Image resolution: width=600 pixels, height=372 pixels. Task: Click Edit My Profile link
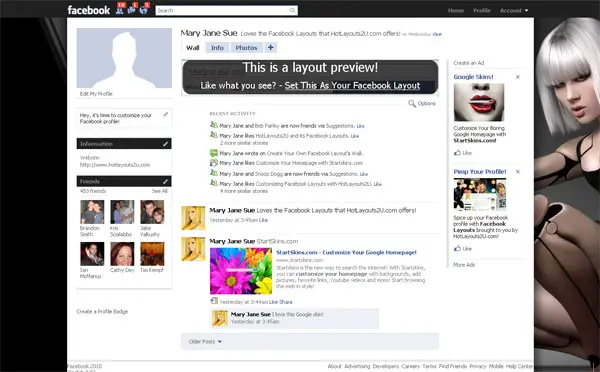(x=96, y=94)
